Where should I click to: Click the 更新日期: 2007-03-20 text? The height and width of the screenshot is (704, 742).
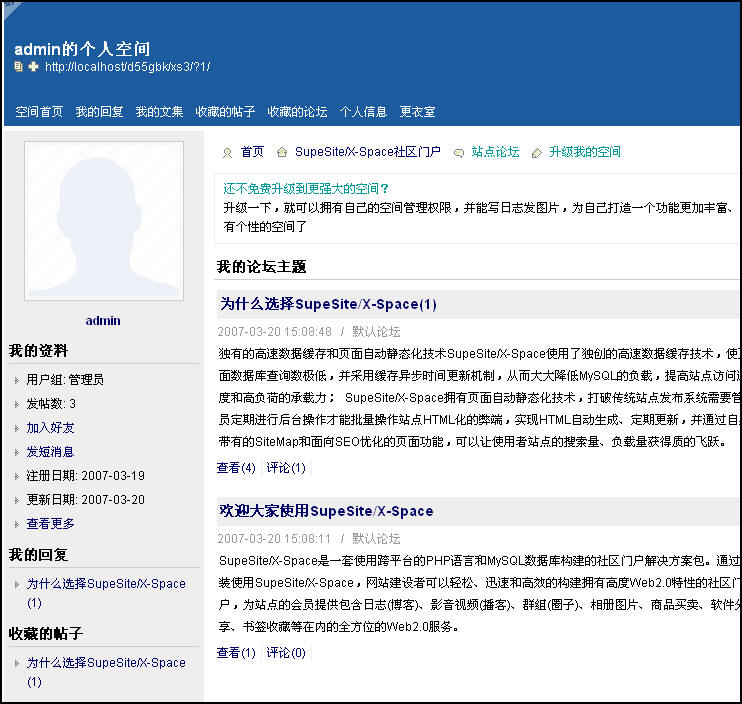[86, 500]
